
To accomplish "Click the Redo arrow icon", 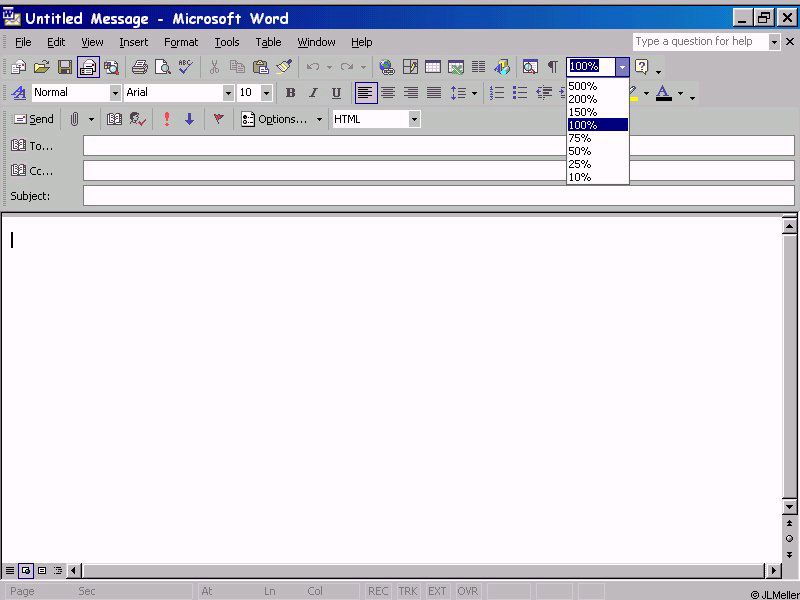I will tap(347, 67).
